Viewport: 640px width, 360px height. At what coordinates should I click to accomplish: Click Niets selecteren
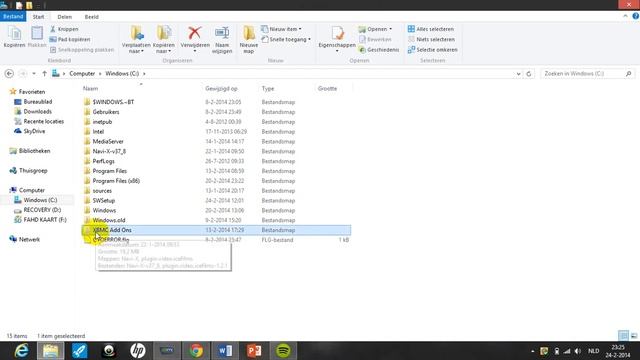coord(431,39)
